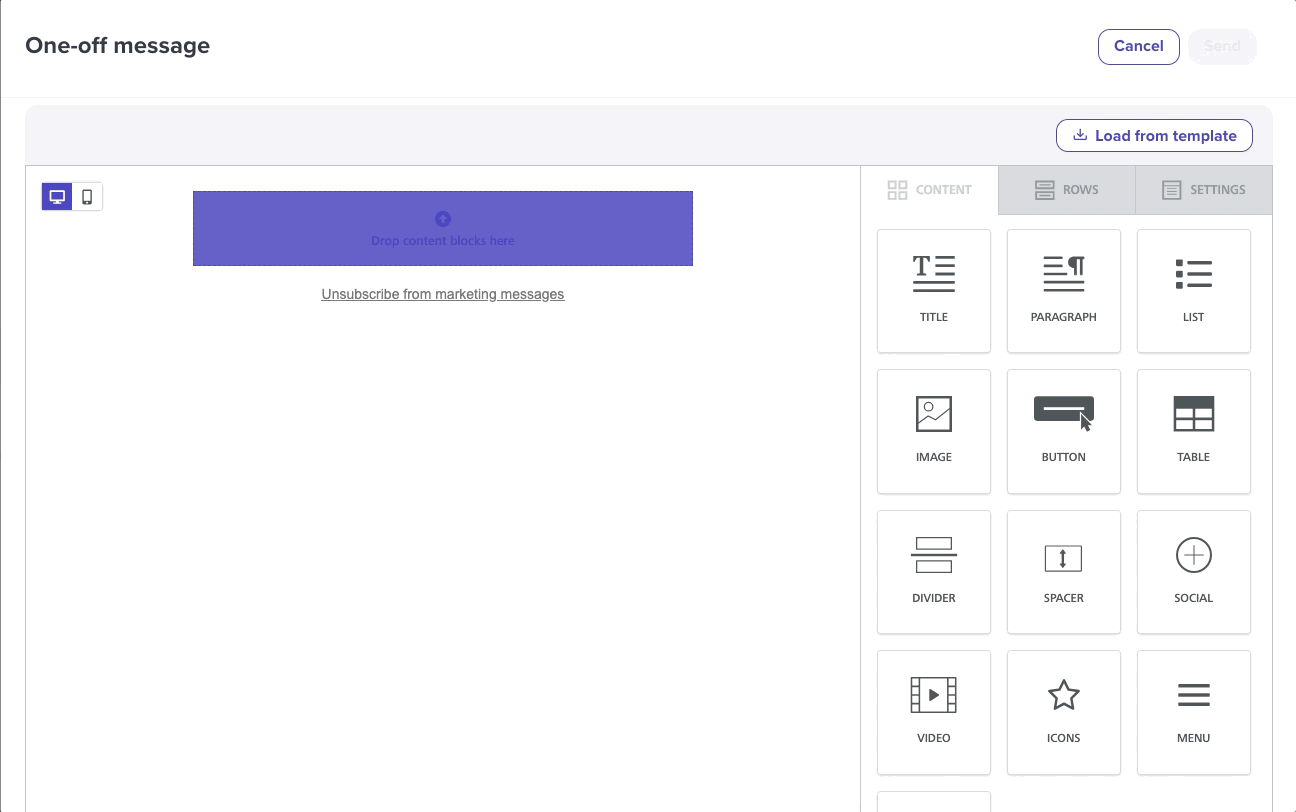
Task: Select the Image content block
Action: (x=933, y=431)
